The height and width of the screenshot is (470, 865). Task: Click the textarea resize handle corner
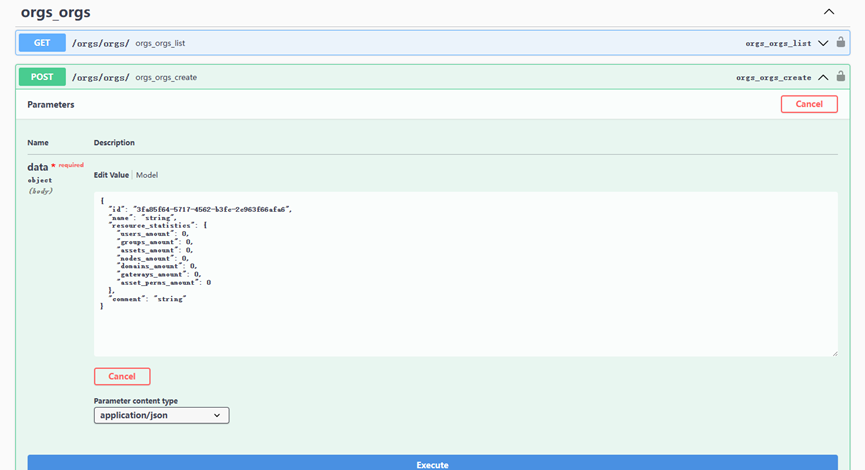(x=834, y=352)
